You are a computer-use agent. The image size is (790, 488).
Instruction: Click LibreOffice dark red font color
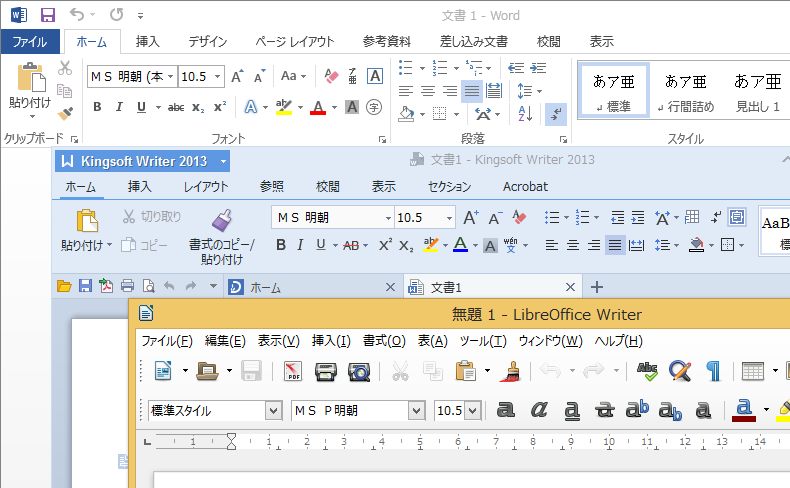[744, 410]
